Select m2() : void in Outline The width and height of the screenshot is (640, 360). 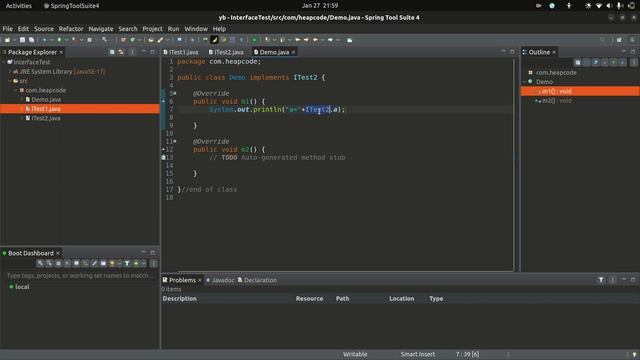(x=556, y=100)
